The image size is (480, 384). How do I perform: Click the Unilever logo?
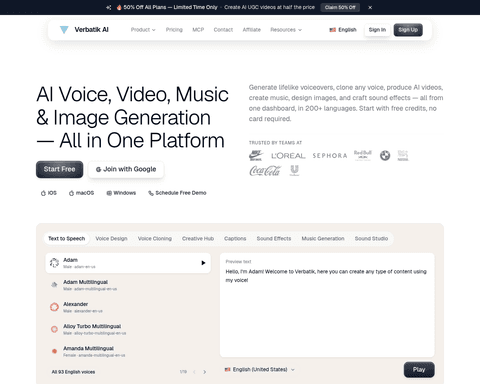[294, 171]
